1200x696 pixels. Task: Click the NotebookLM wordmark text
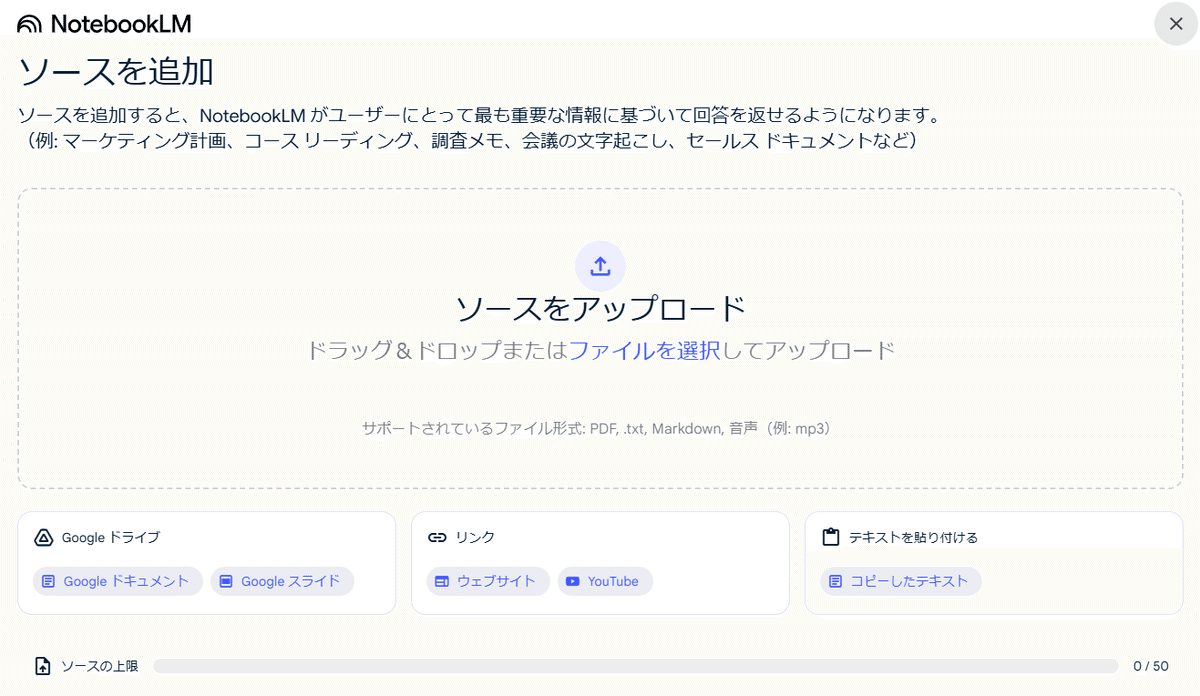tap(120, 24)
